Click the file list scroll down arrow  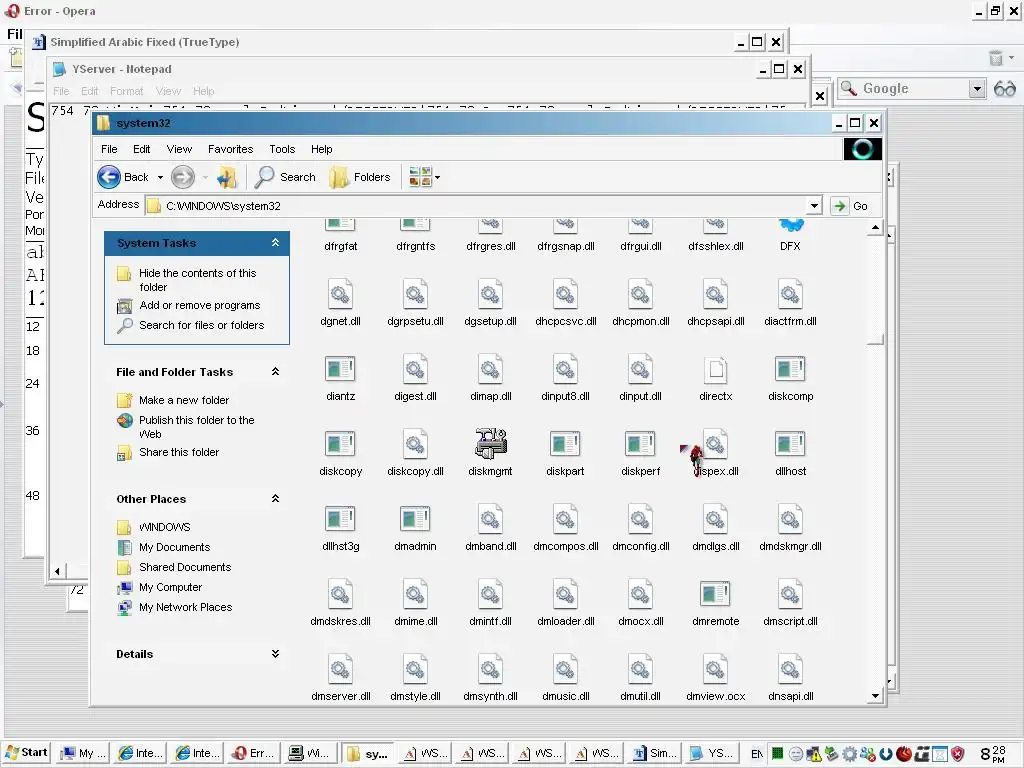coord(875,696)
